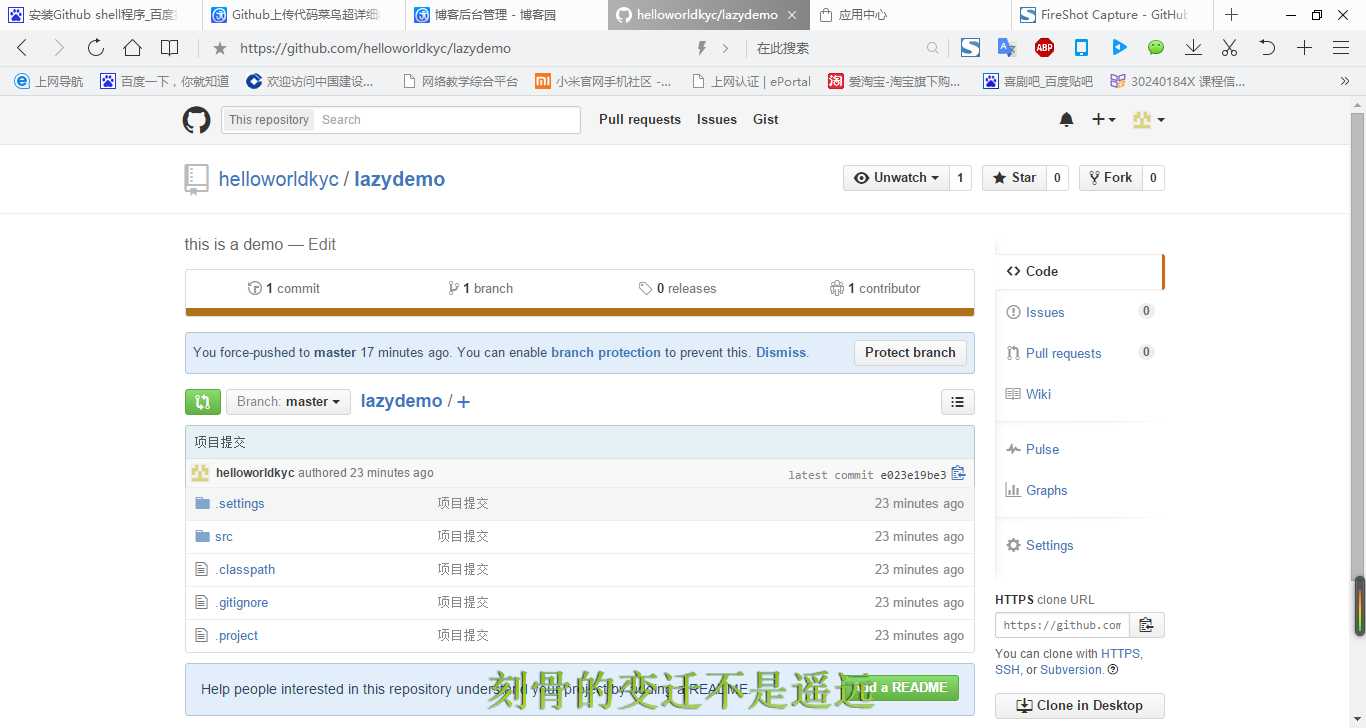Click the scissors screenshot tool icon

1230,48
